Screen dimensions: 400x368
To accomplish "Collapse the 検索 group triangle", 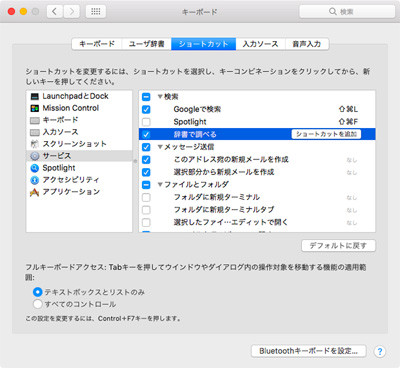I will [x=160, y=97].
